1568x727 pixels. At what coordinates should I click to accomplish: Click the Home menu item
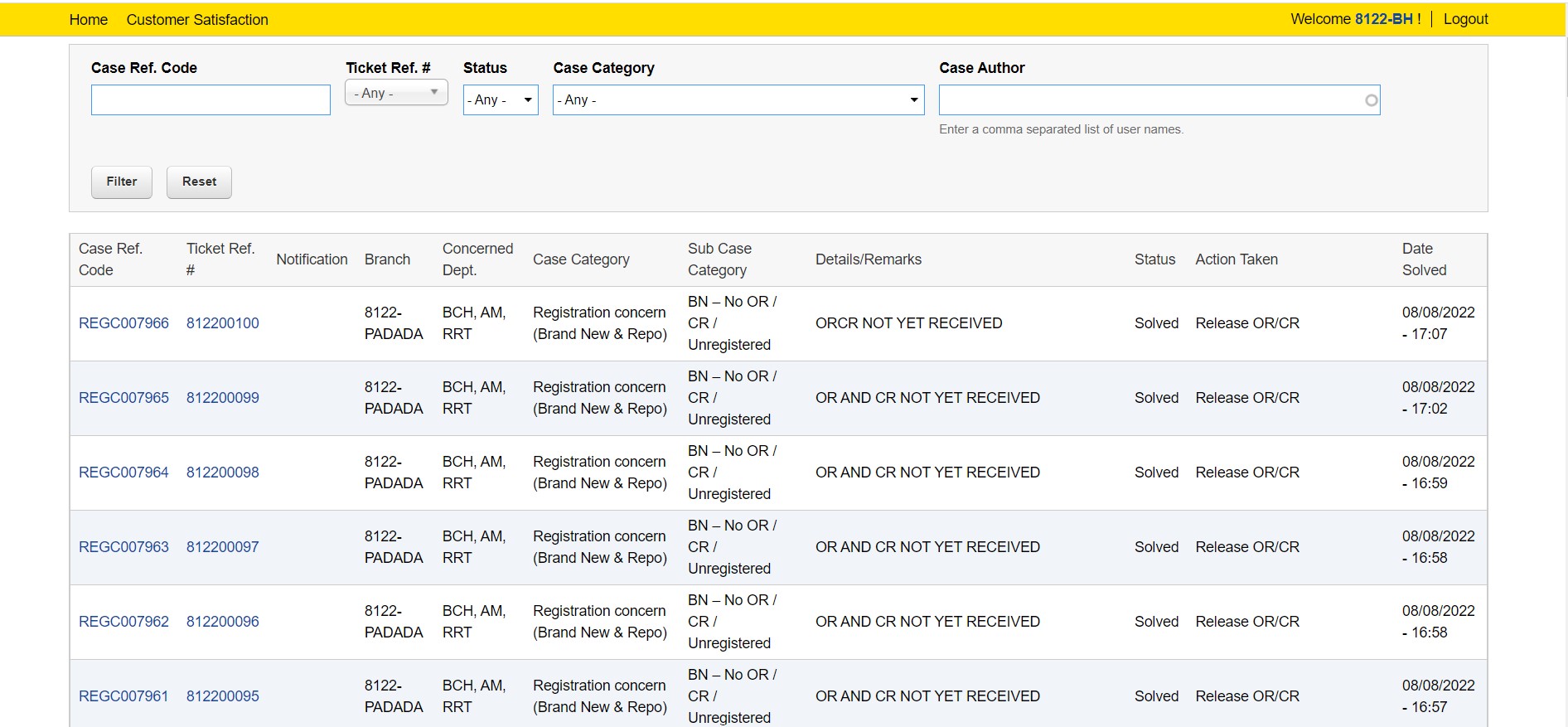pyautogui.click(x=88, y=20)
